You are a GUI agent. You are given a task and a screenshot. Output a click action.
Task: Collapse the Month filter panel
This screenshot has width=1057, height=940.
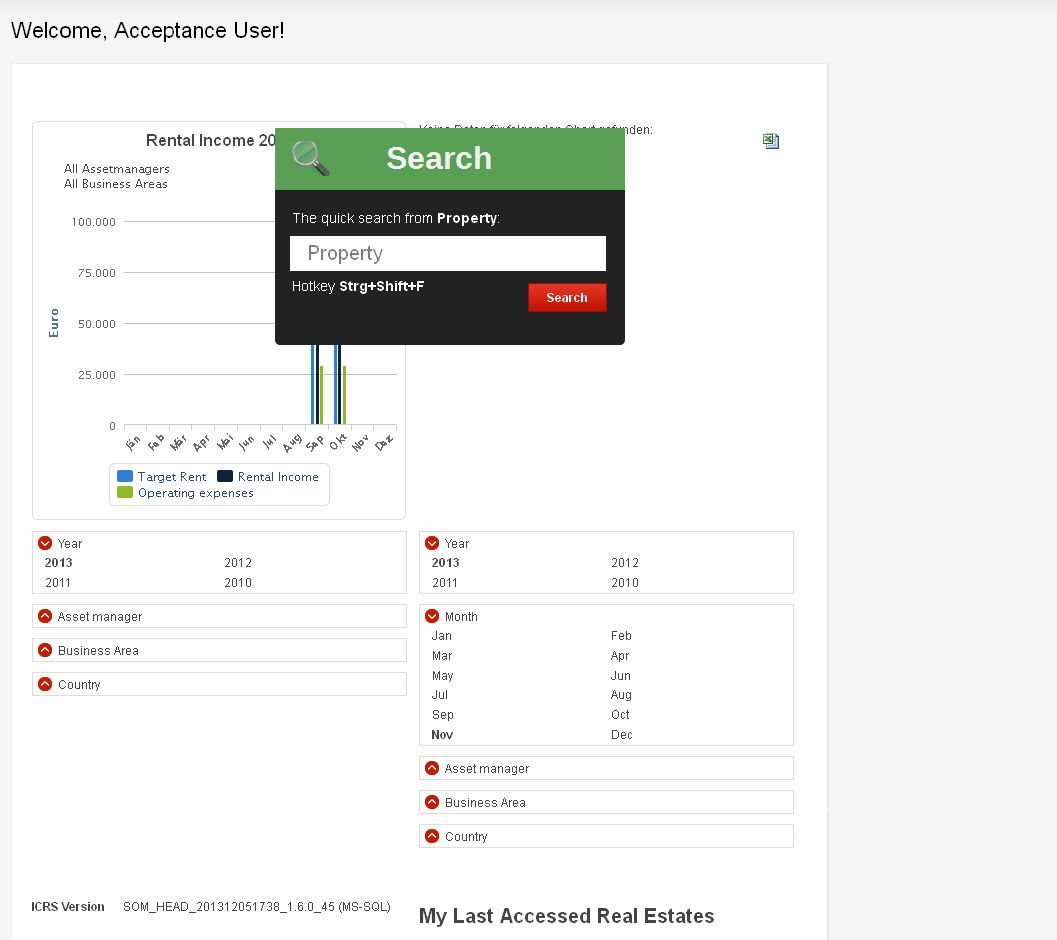point(432,616)
